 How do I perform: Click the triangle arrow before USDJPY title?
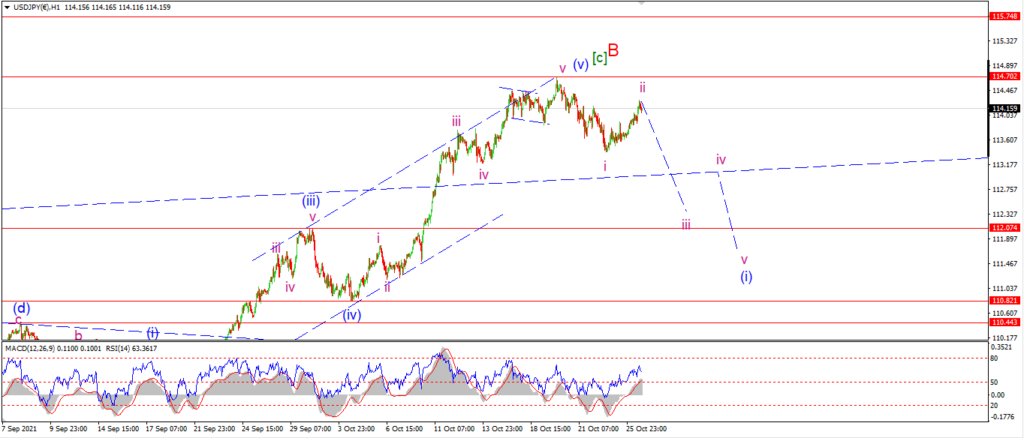pos(7,7)
